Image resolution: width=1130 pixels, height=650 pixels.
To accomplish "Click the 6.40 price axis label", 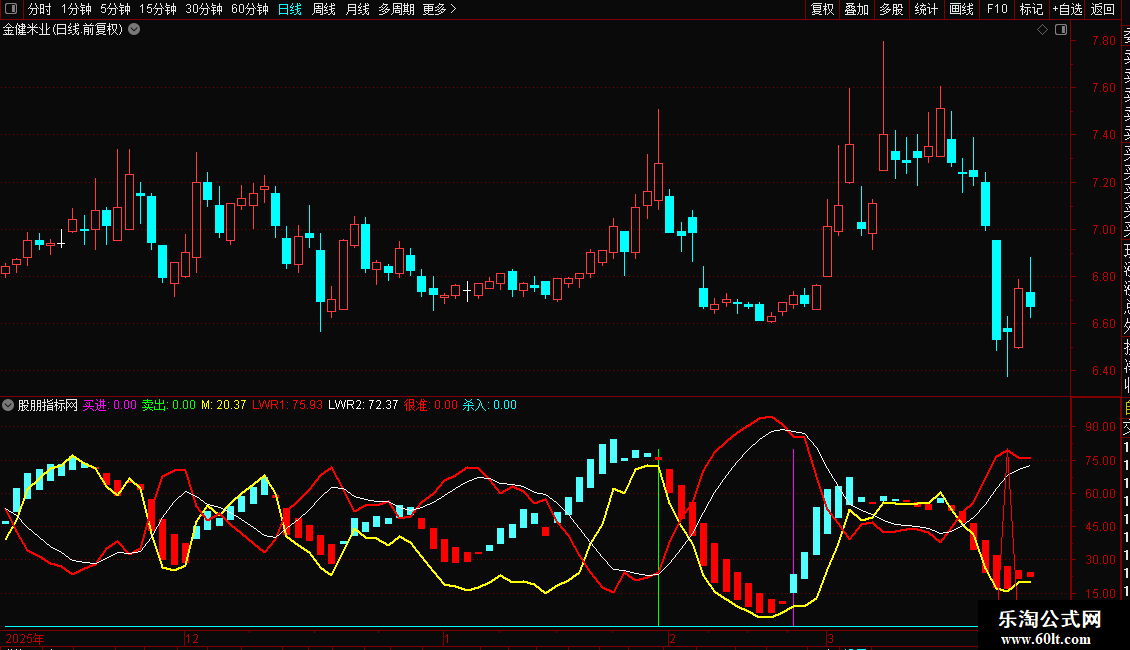I will pyautogui.click(x=1103, y=370).
